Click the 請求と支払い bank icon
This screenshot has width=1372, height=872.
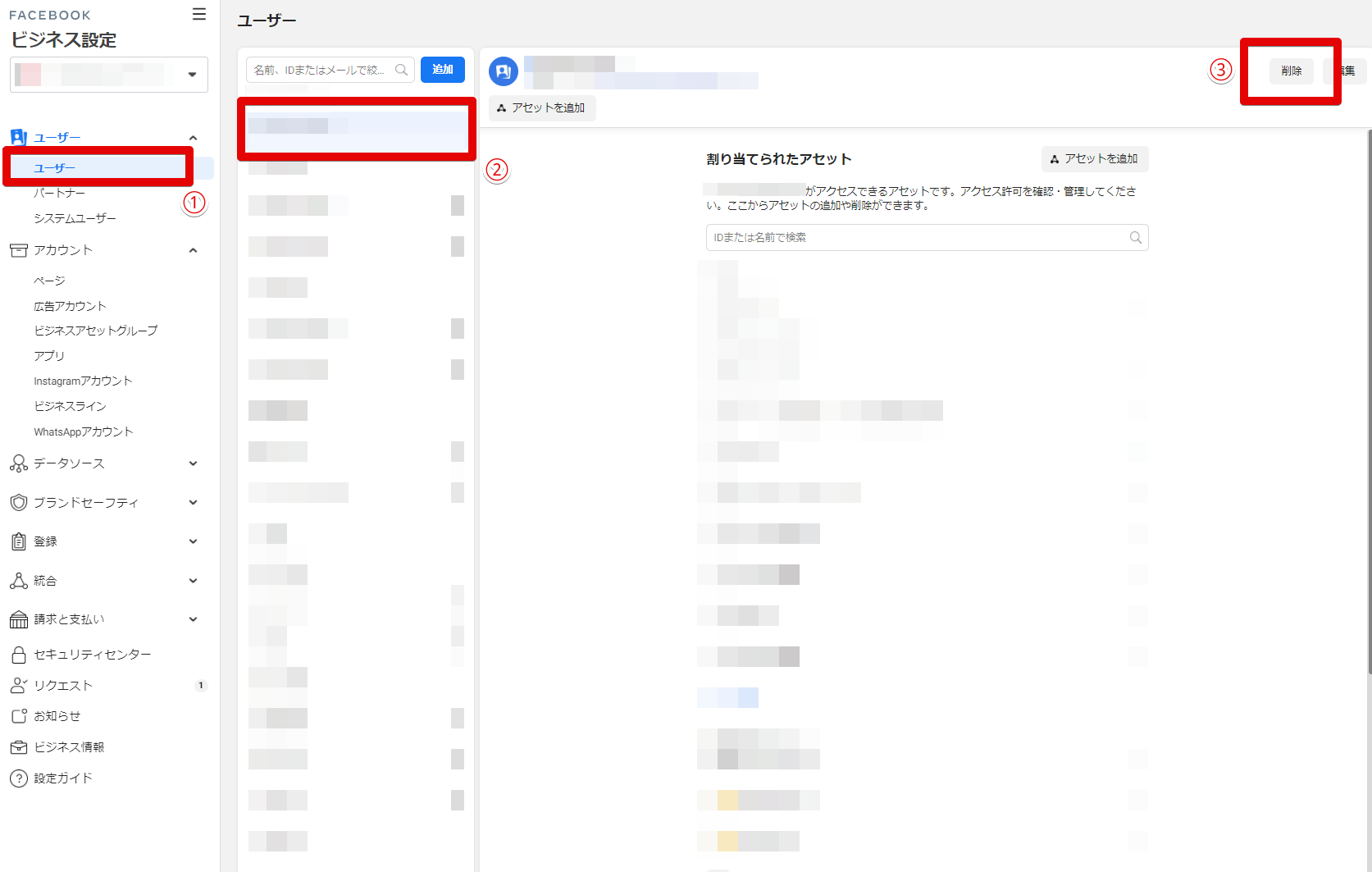[18, 619]
